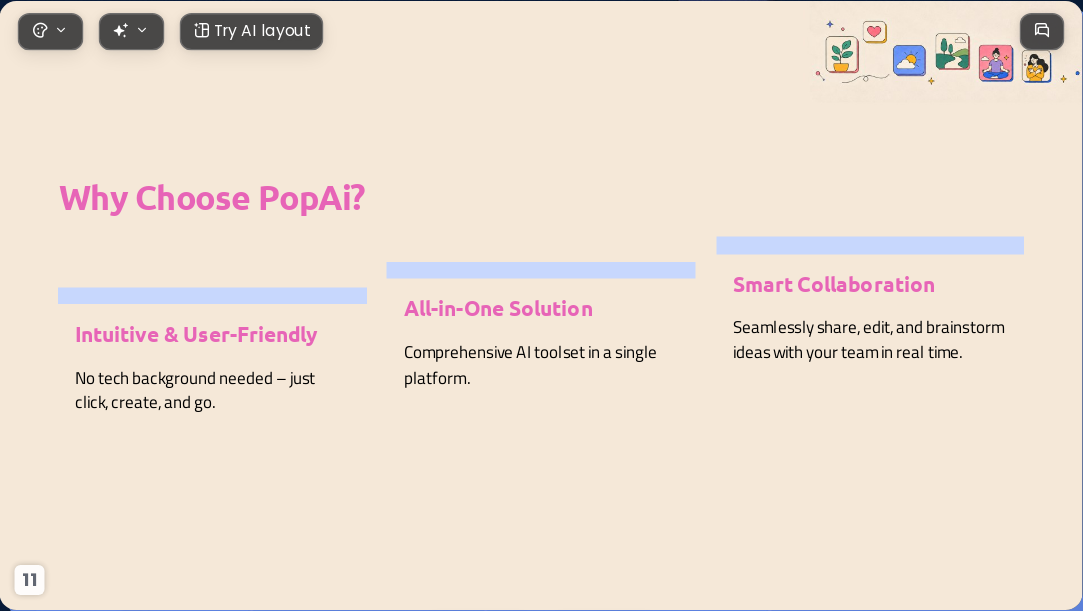The height and width of the screenshot is (611, 1083).
Task: Click the sun and cloud illustration icon
Action: coord(909,61)
